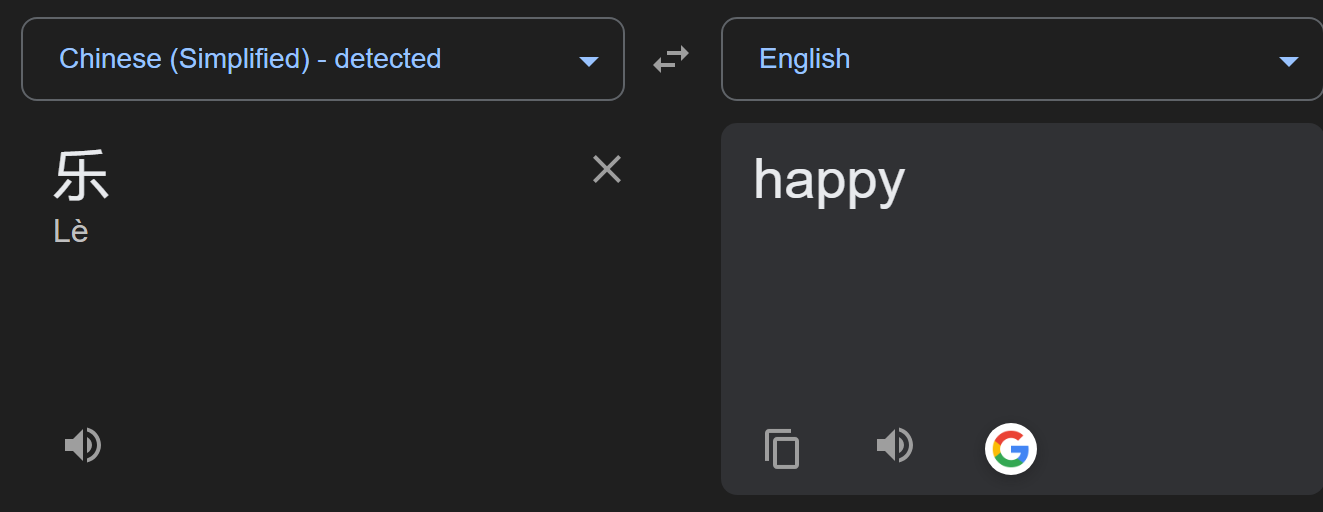Click the translated word "happy"

[829, 180]
